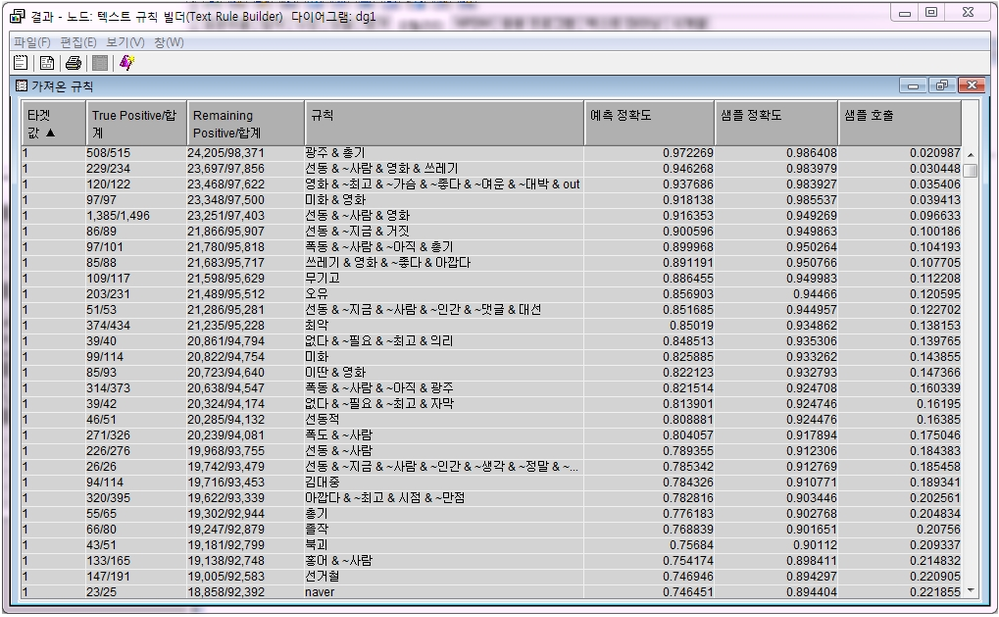Sort by the 샘플 정확도 column header
The height and width of the screenshot is (617, 999).
pyautogui.click(x=776, y=123)
